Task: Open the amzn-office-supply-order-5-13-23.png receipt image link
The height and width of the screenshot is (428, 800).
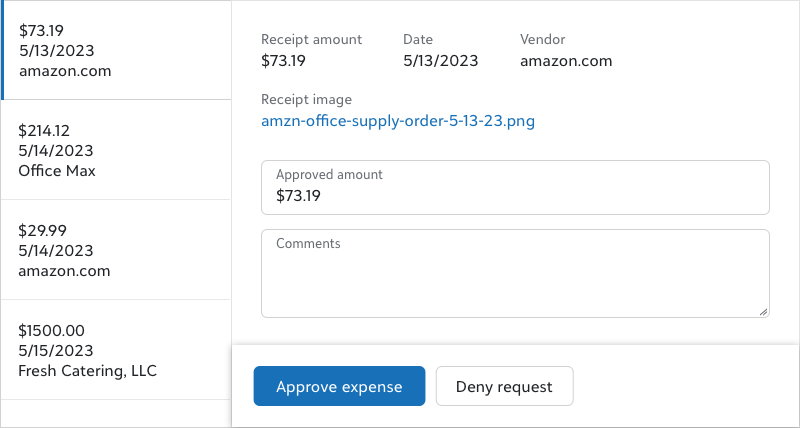Action: pyautogui.click(x=397, y=121)
